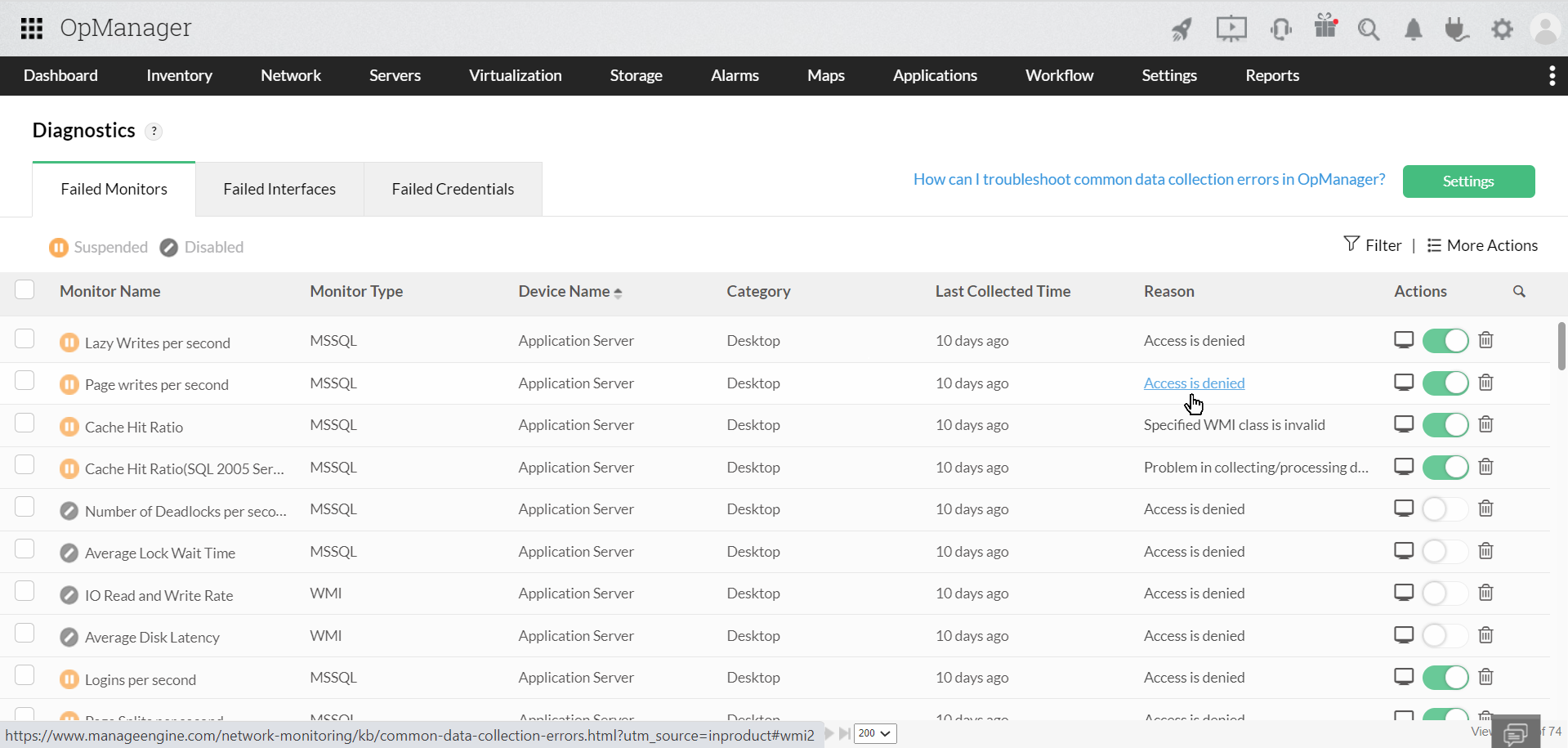Select the Page writes per second row checkbox

[25, 380]
